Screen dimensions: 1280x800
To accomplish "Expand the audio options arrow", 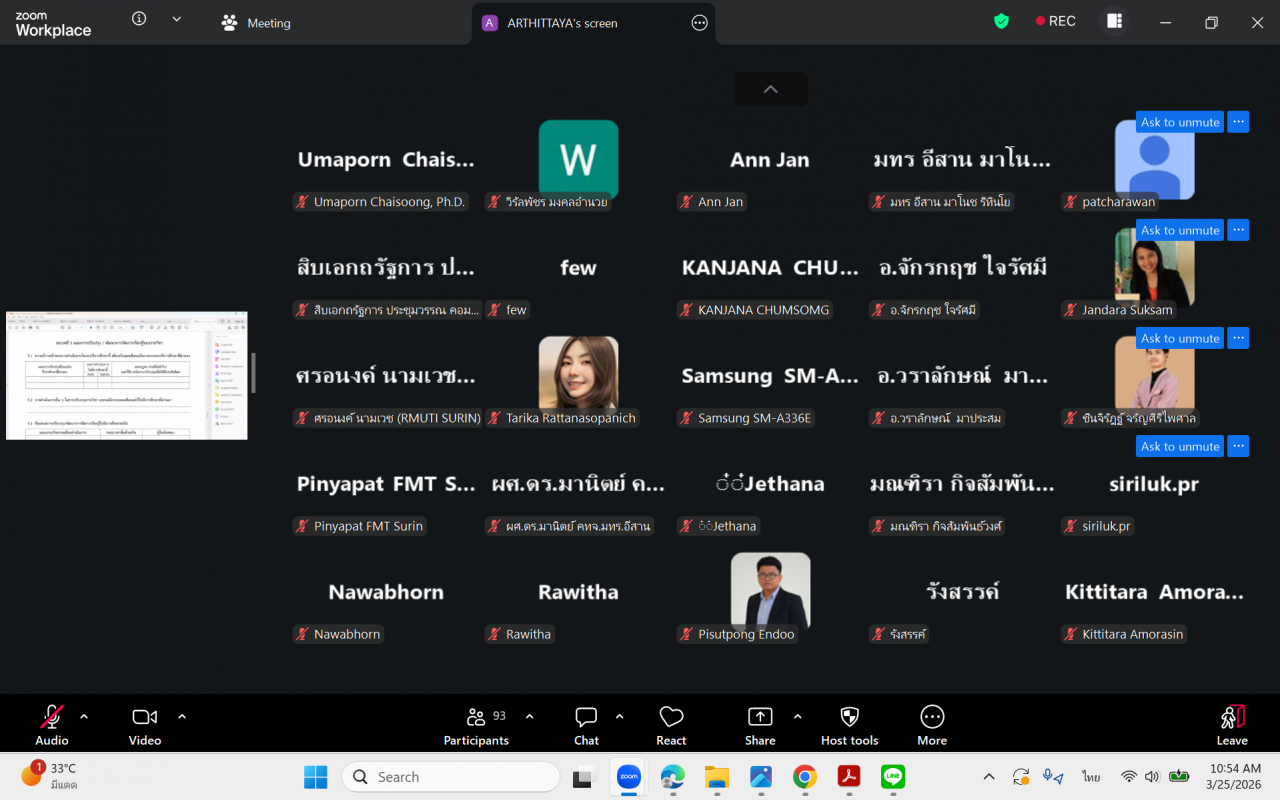I will 84,716.
